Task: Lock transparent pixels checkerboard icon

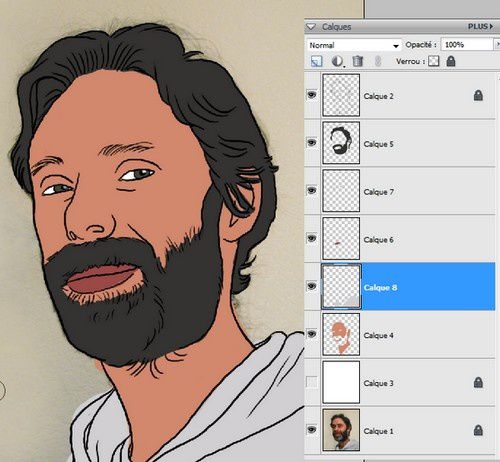Action: 433,61
